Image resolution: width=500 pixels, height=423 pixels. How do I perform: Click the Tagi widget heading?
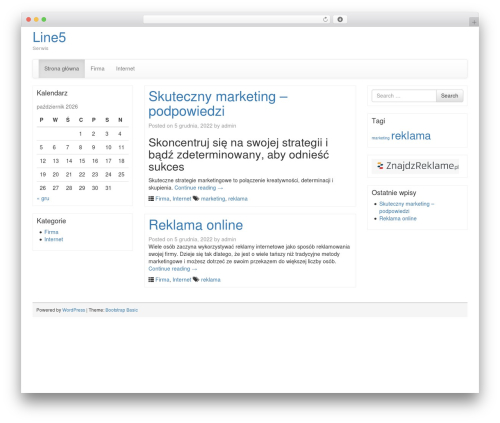click(378, 121)
